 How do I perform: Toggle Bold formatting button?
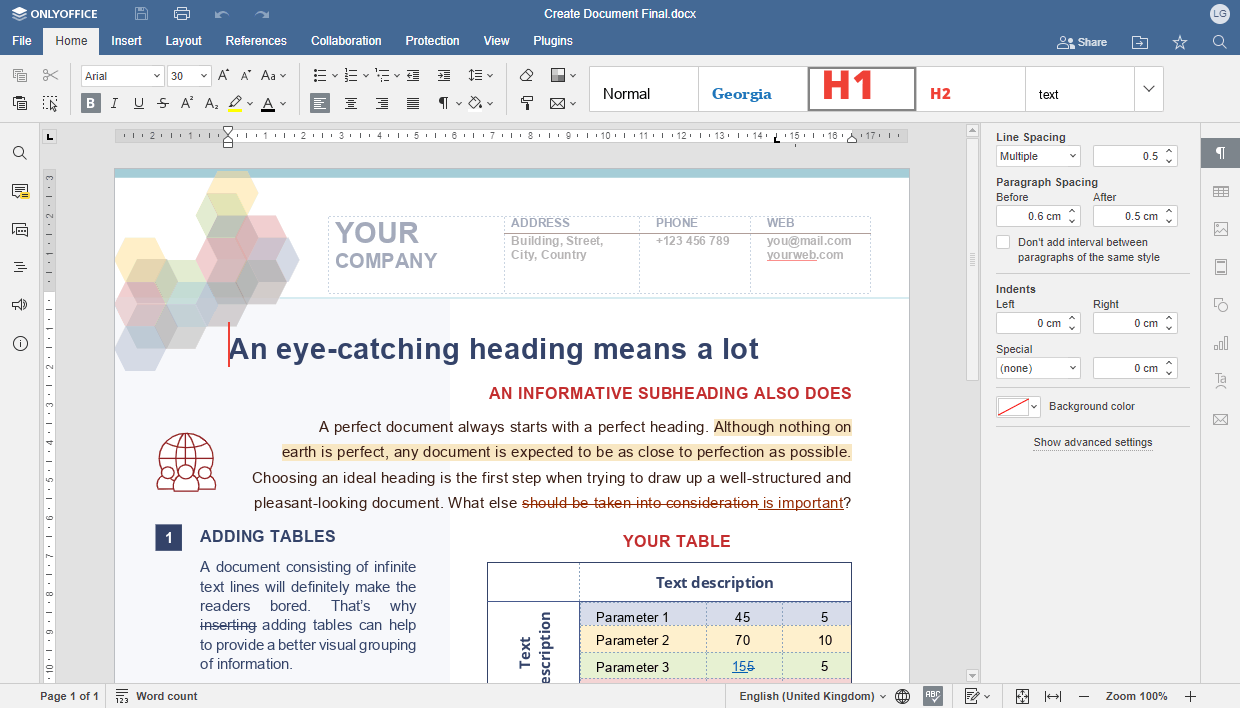[x=91, y=103]
